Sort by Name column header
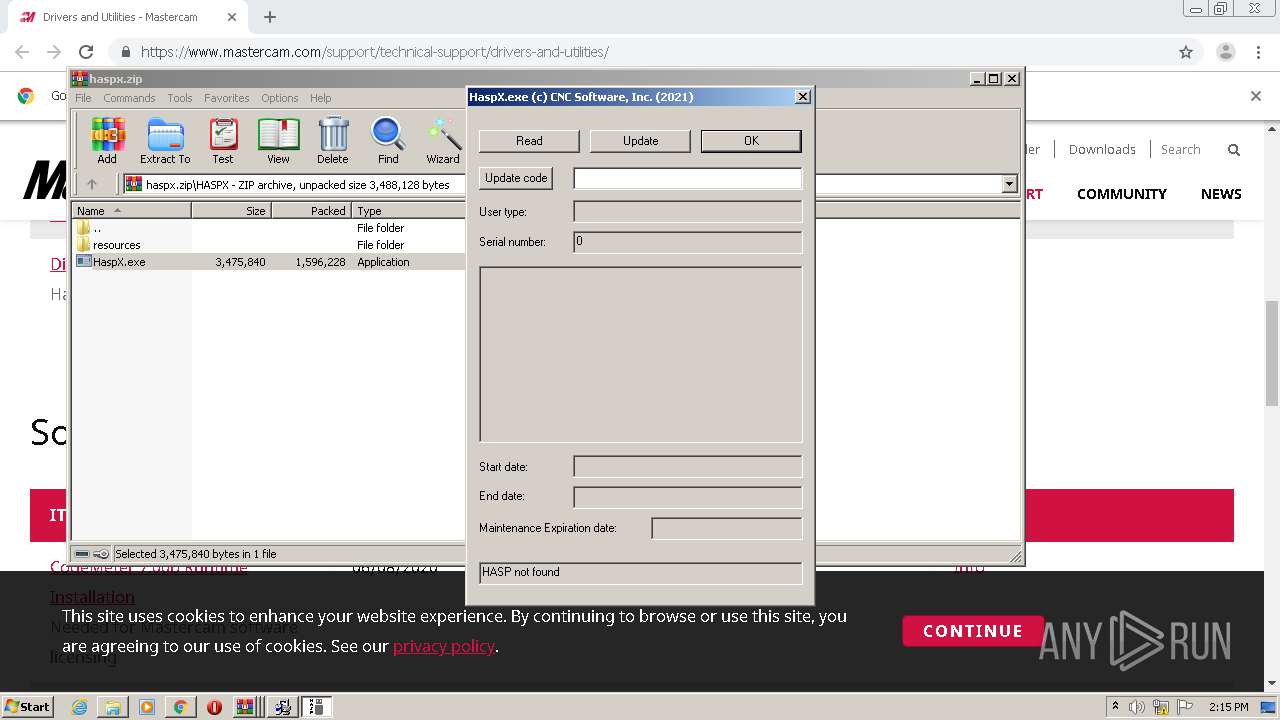The image size is (1280, 720). tap(131, 211)
